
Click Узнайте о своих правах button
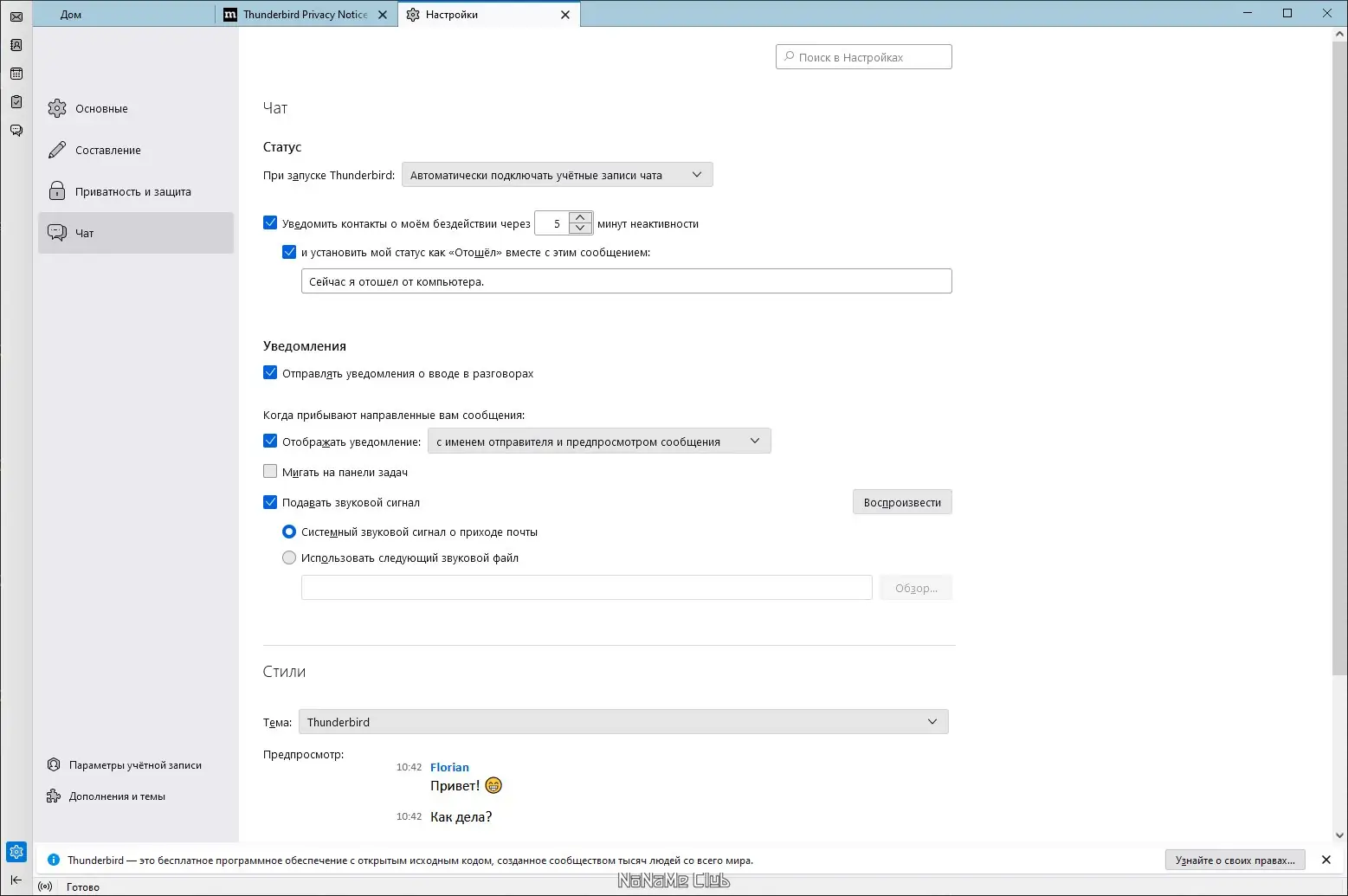[1235, 860]
